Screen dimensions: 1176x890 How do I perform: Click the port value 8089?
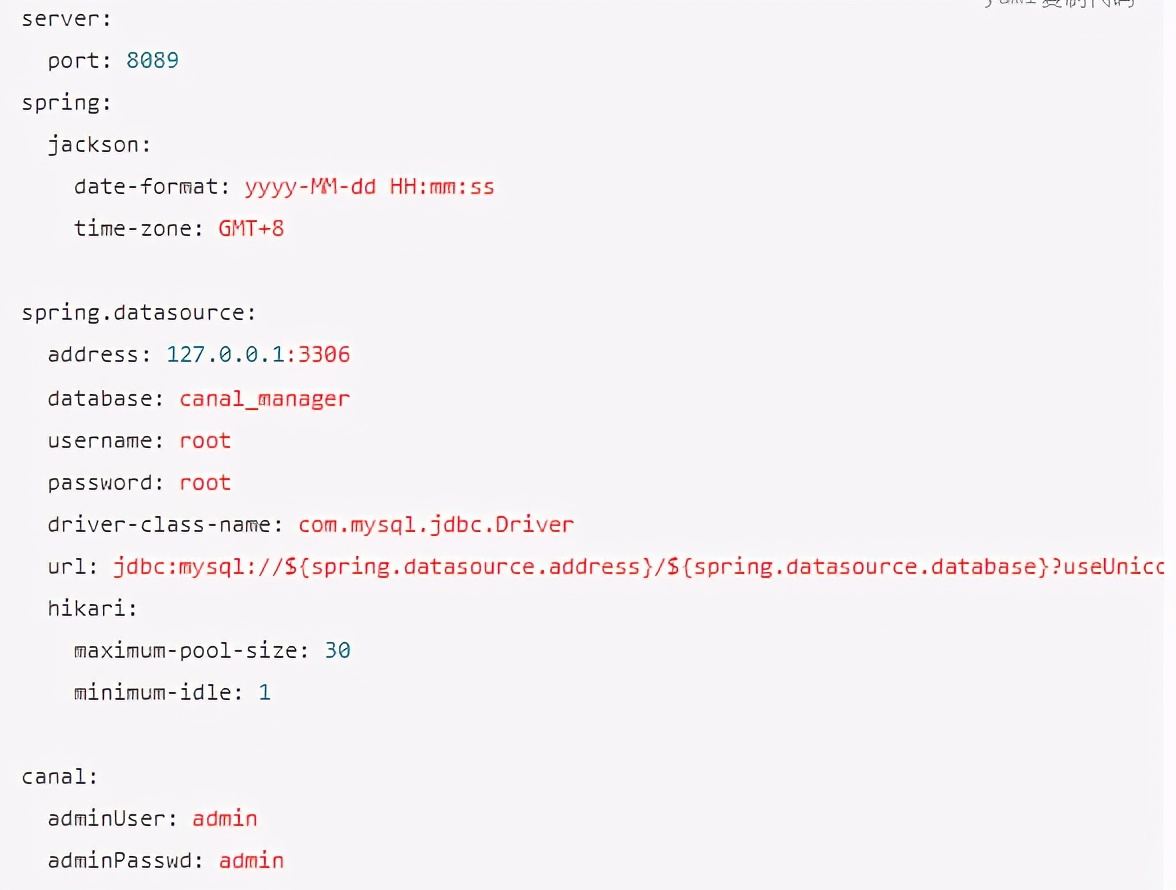point(152,61)
